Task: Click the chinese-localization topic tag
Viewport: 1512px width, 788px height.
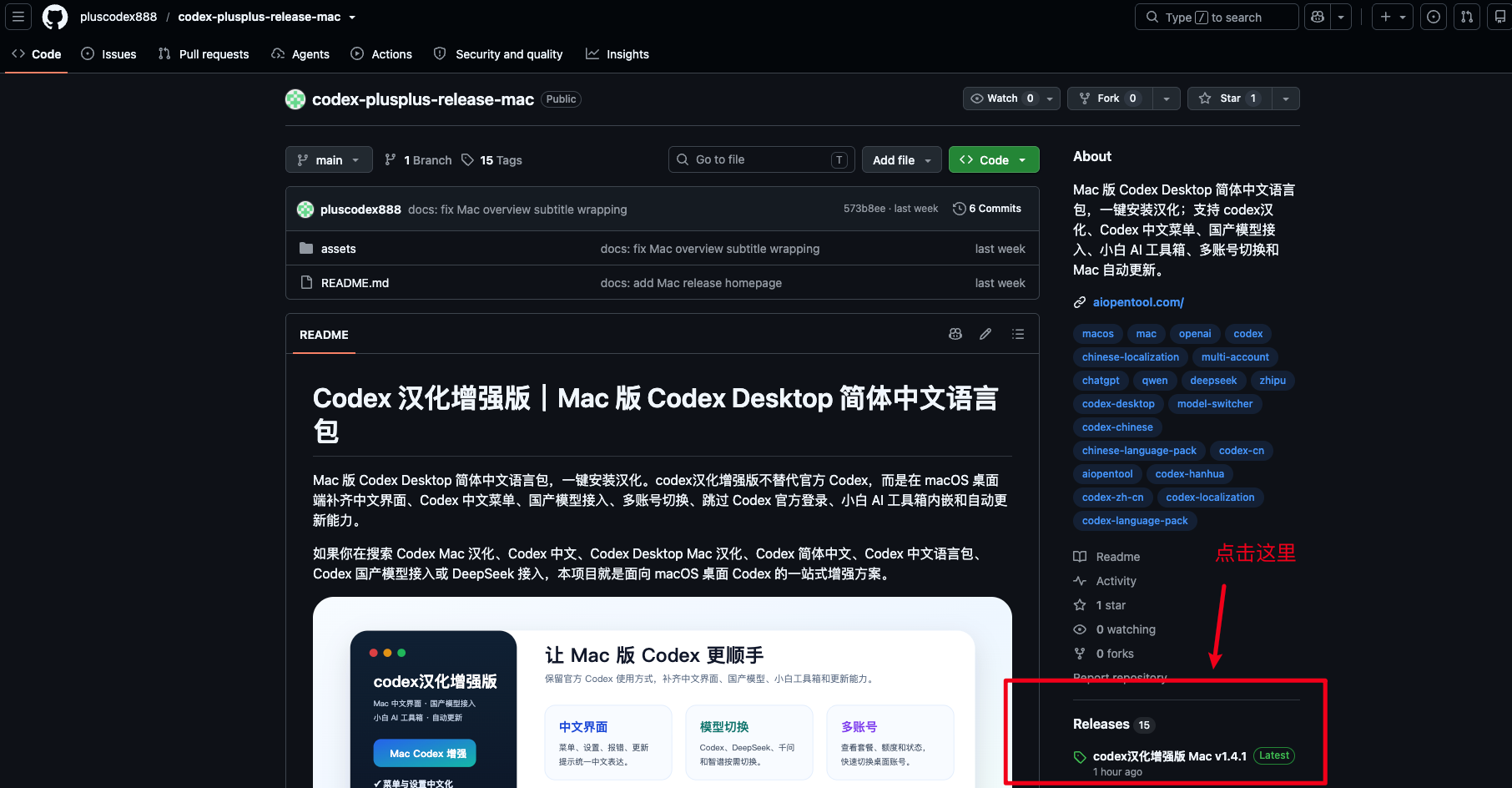Action: pyautogui.click(x=1131, y=357)
